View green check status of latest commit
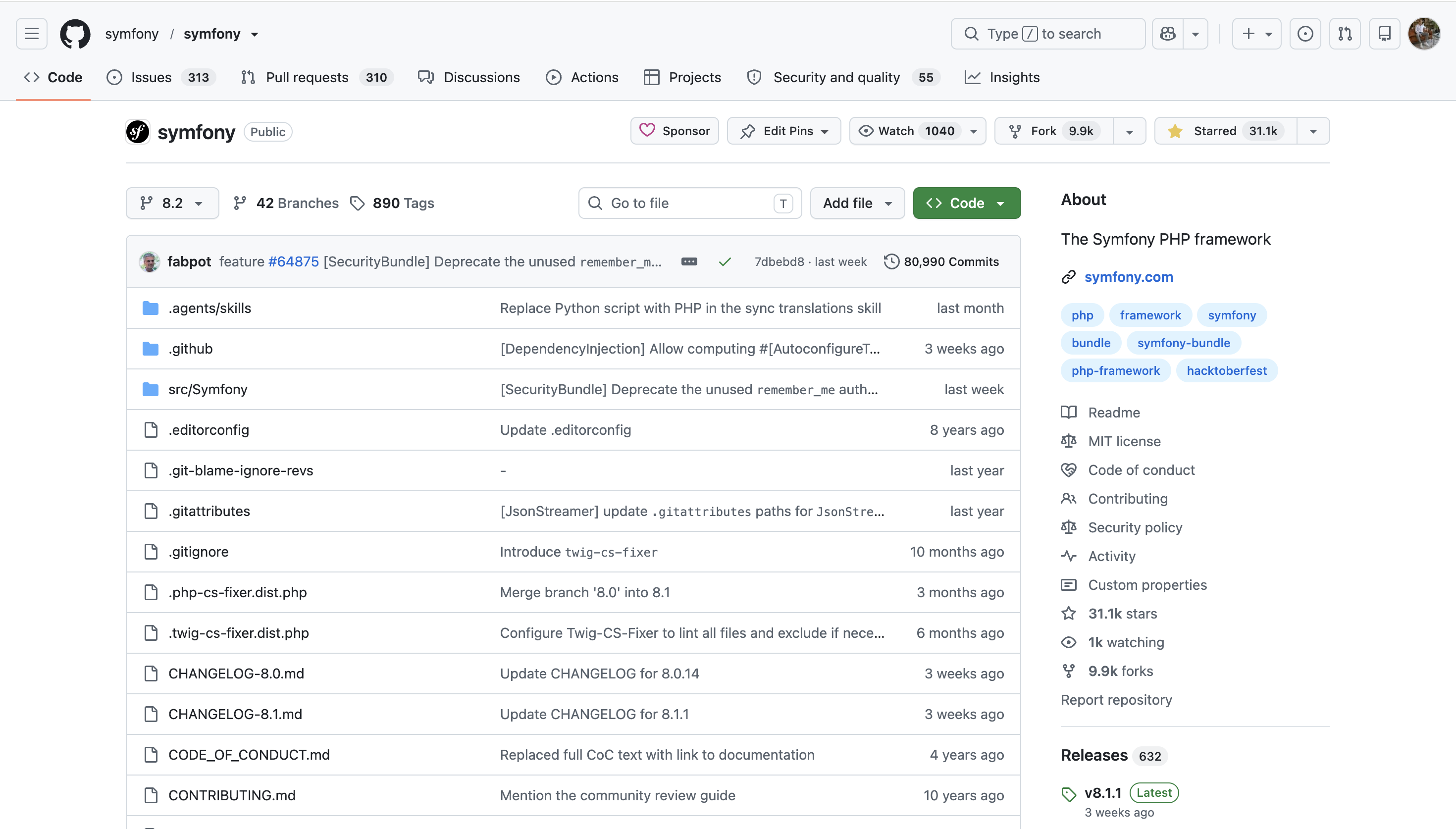The height and width of the screenshot is (829, 1456). (725, 261)
